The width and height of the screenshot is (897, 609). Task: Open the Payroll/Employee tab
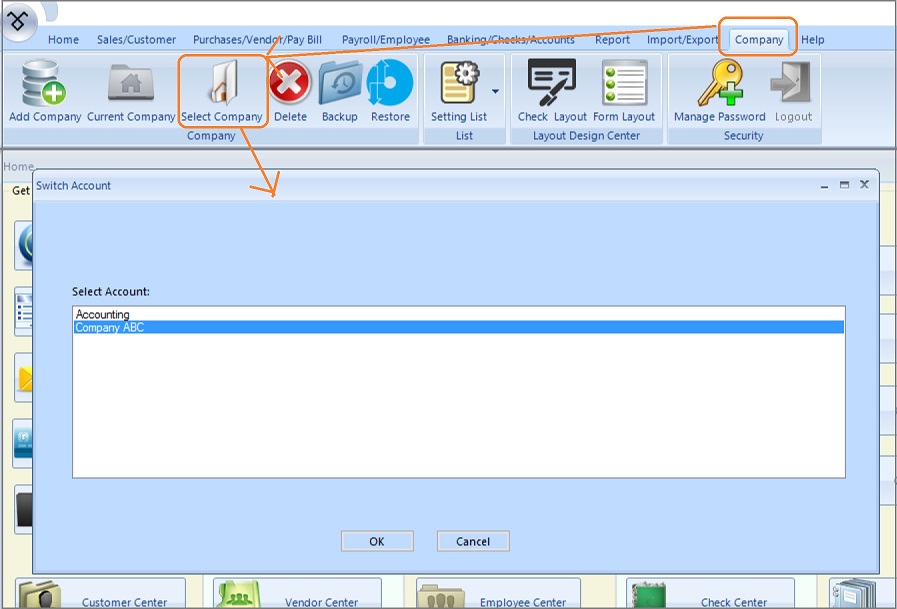coord(385,40)
